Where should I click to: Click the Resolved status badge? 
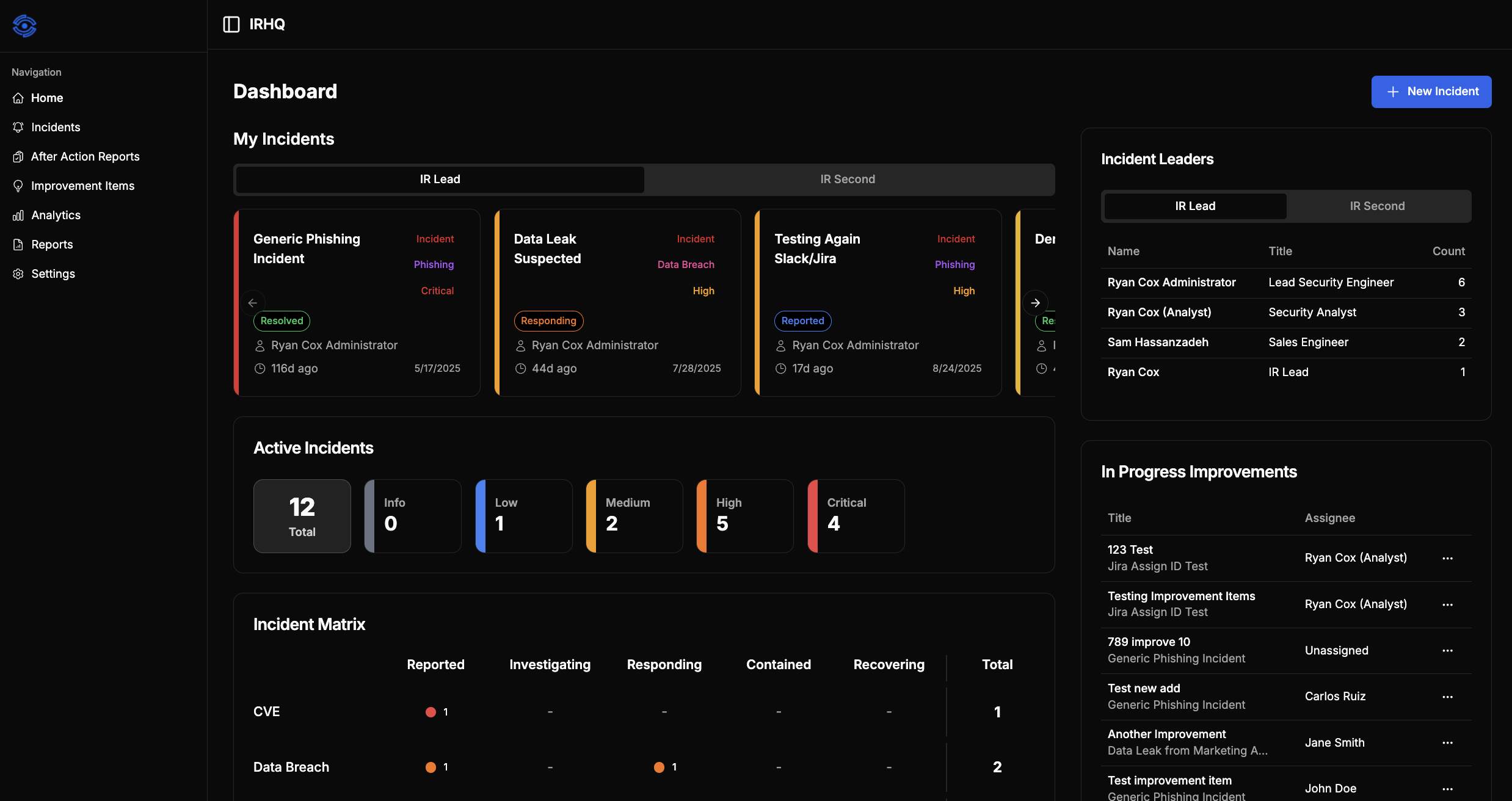282,321
